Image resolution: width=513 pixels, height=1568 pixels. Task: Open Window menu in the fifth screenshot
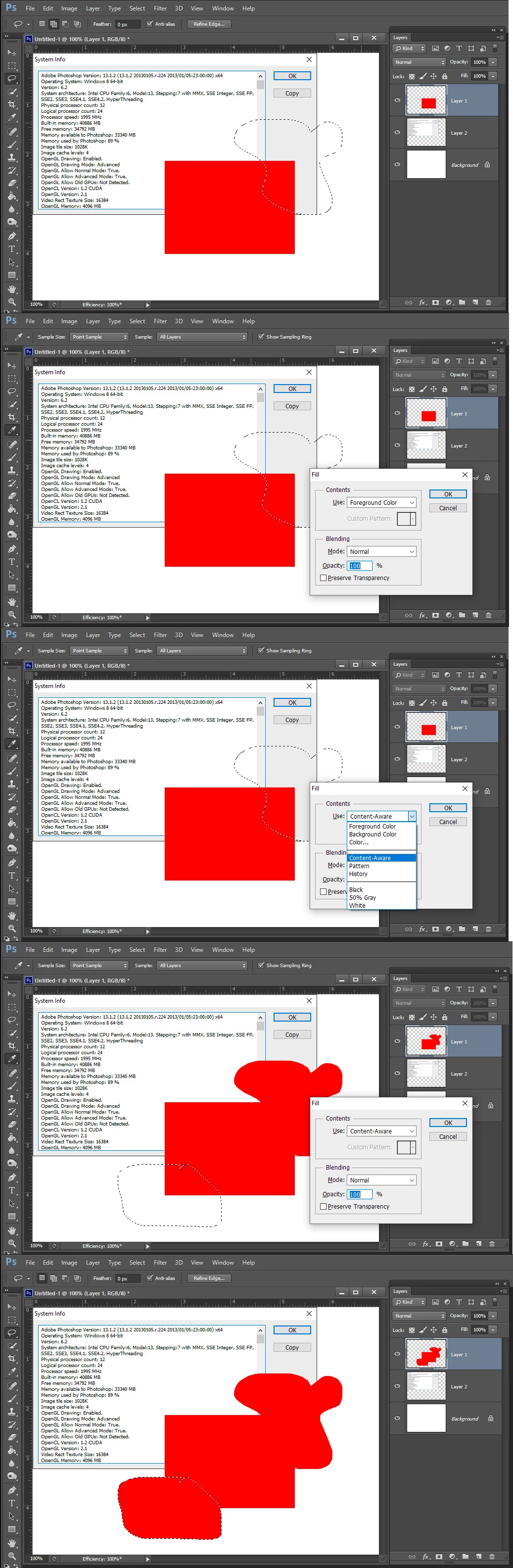223,1263
